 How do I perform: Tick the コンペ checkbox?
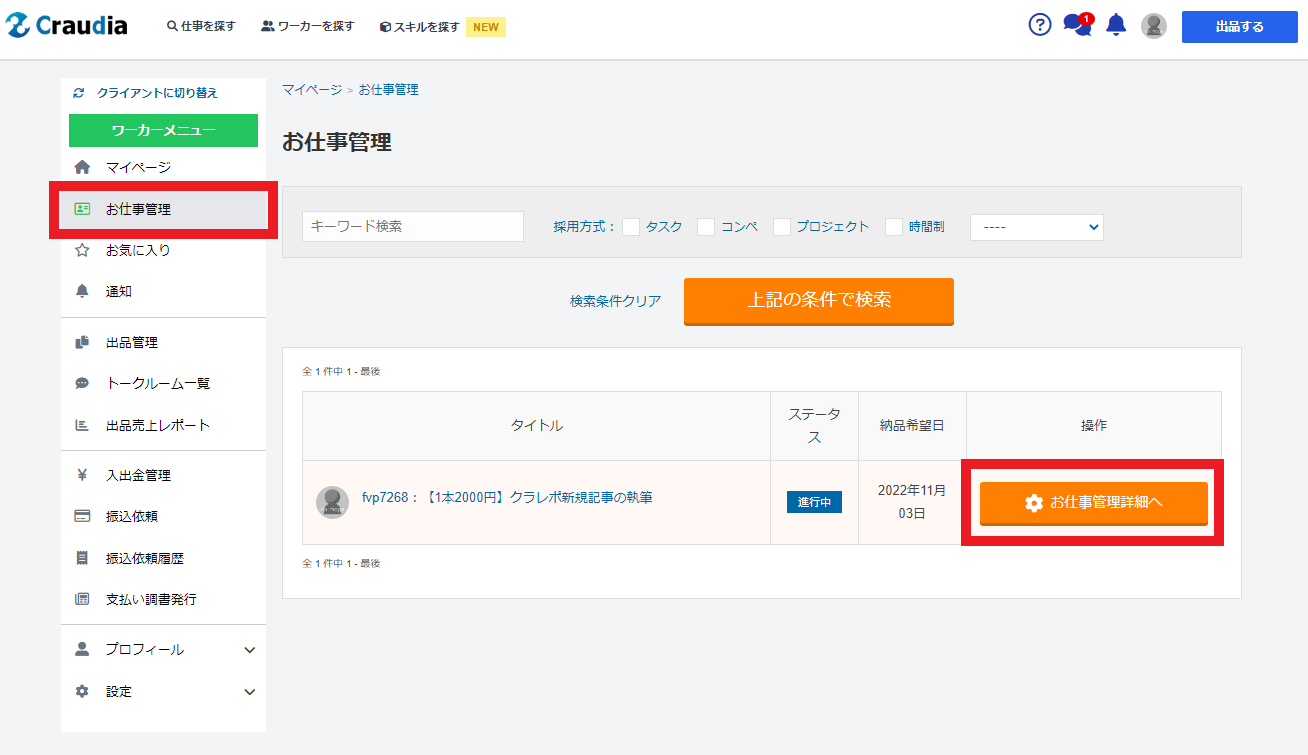706,227
